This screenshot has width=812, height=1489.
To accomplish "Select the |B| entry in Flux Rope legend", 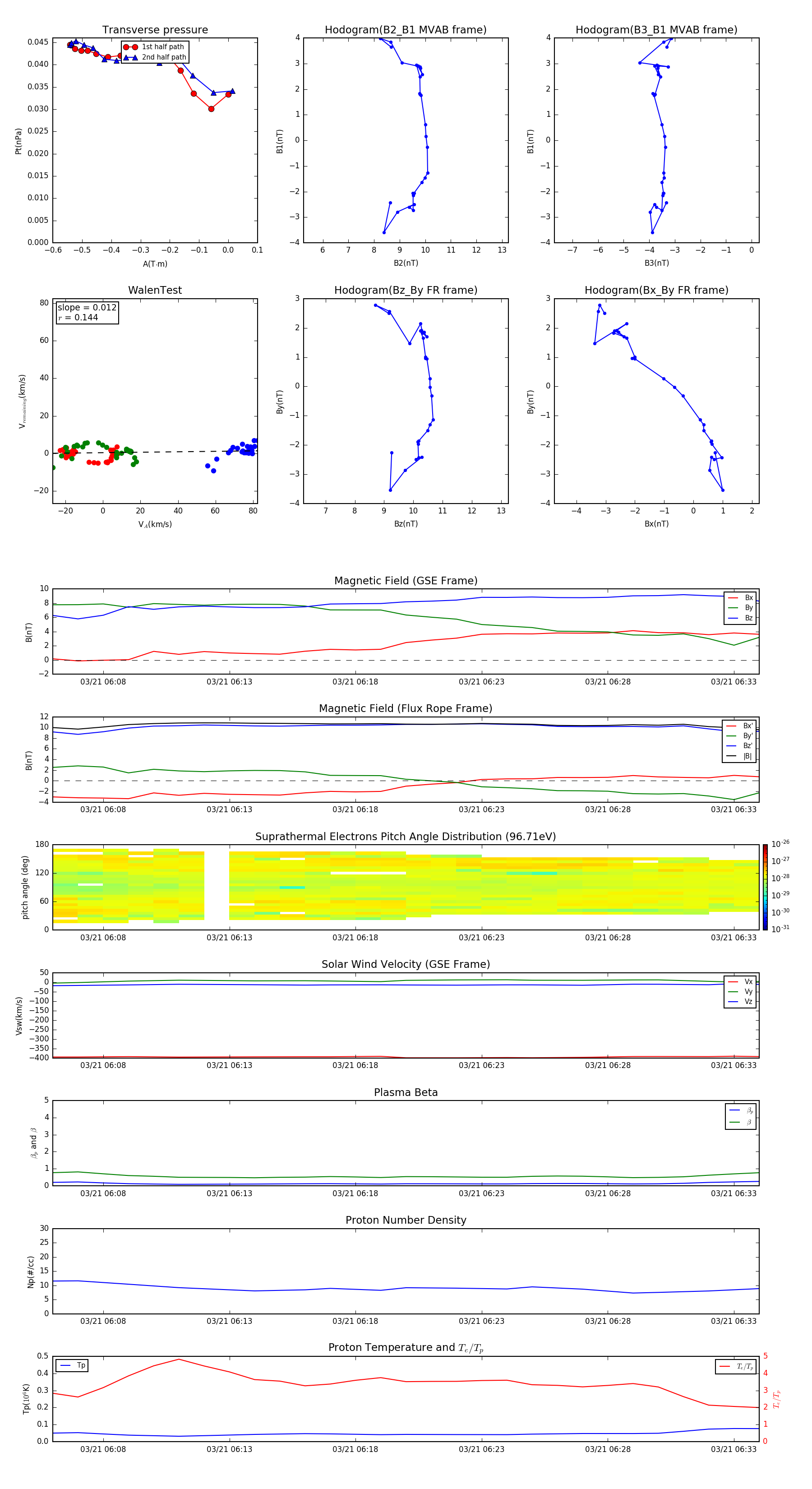I will 740,756.
